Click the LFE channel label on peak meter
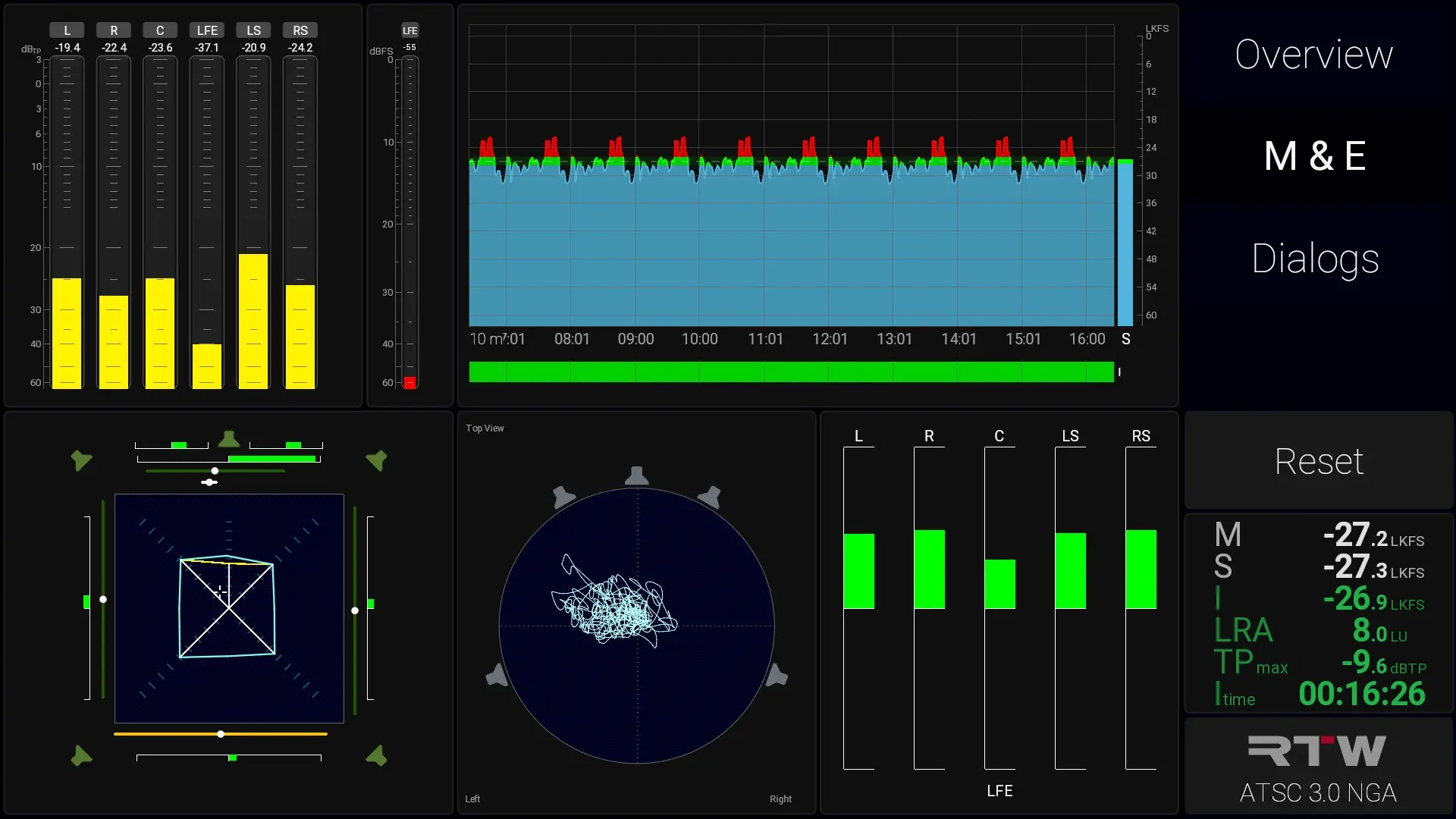The height and width of the screenshot is (819, 1456). 207,30
